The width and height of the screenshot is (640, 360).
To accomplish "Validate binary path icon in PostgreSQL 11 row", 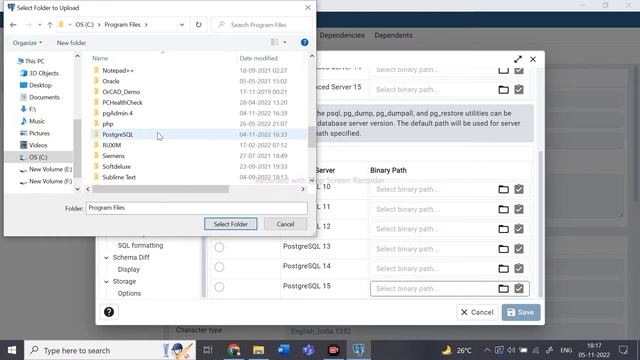I will click(519, 209).
